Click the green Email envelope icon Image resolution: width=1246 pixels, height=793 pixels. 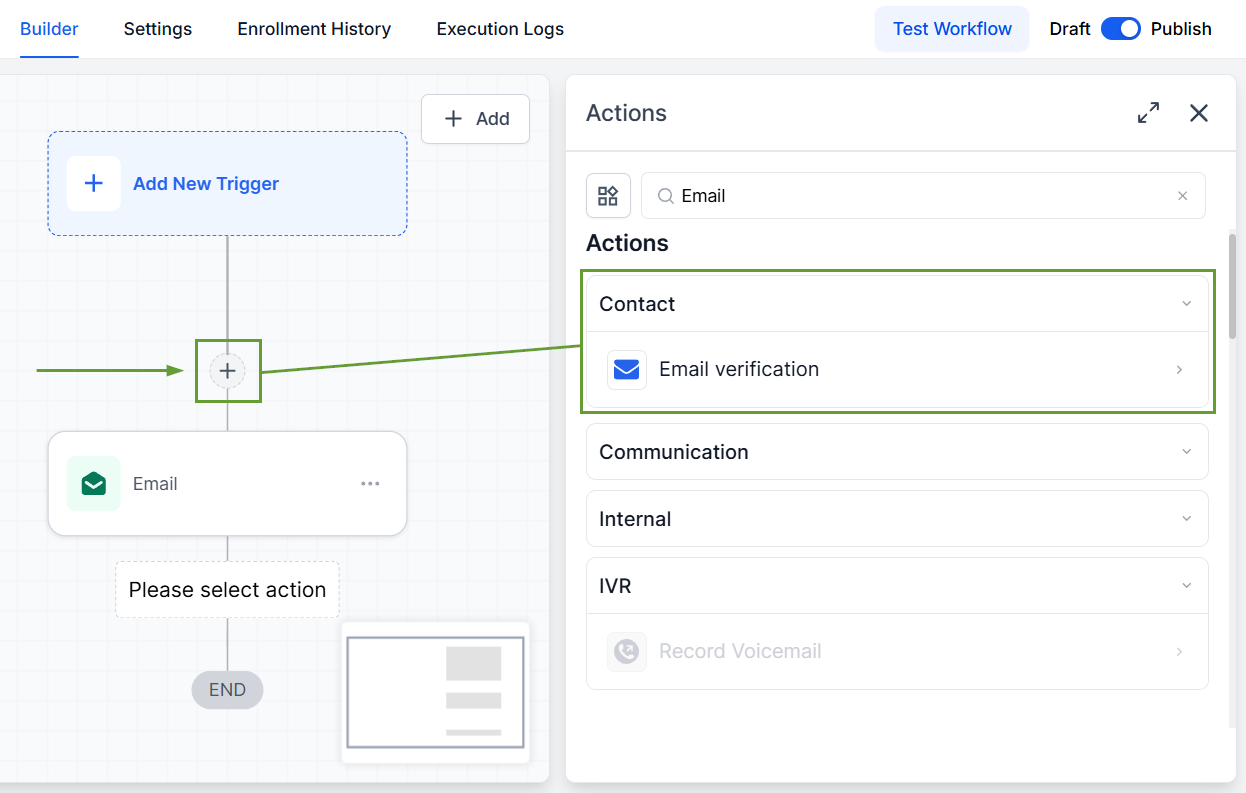point(94,484)
